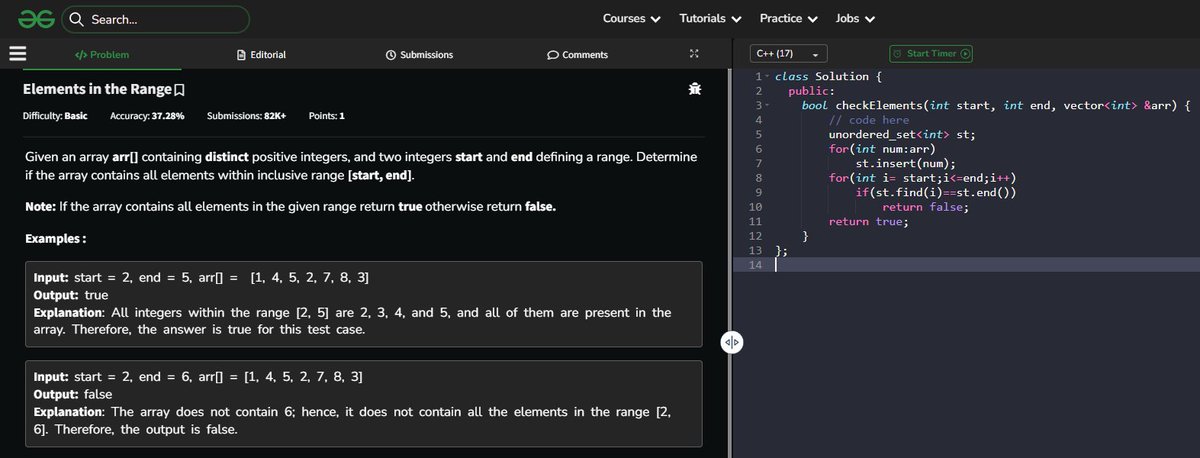Open the hamburger sidebar menu
Viewport: 1200px width, 458px height.
(x=17, y=54)
